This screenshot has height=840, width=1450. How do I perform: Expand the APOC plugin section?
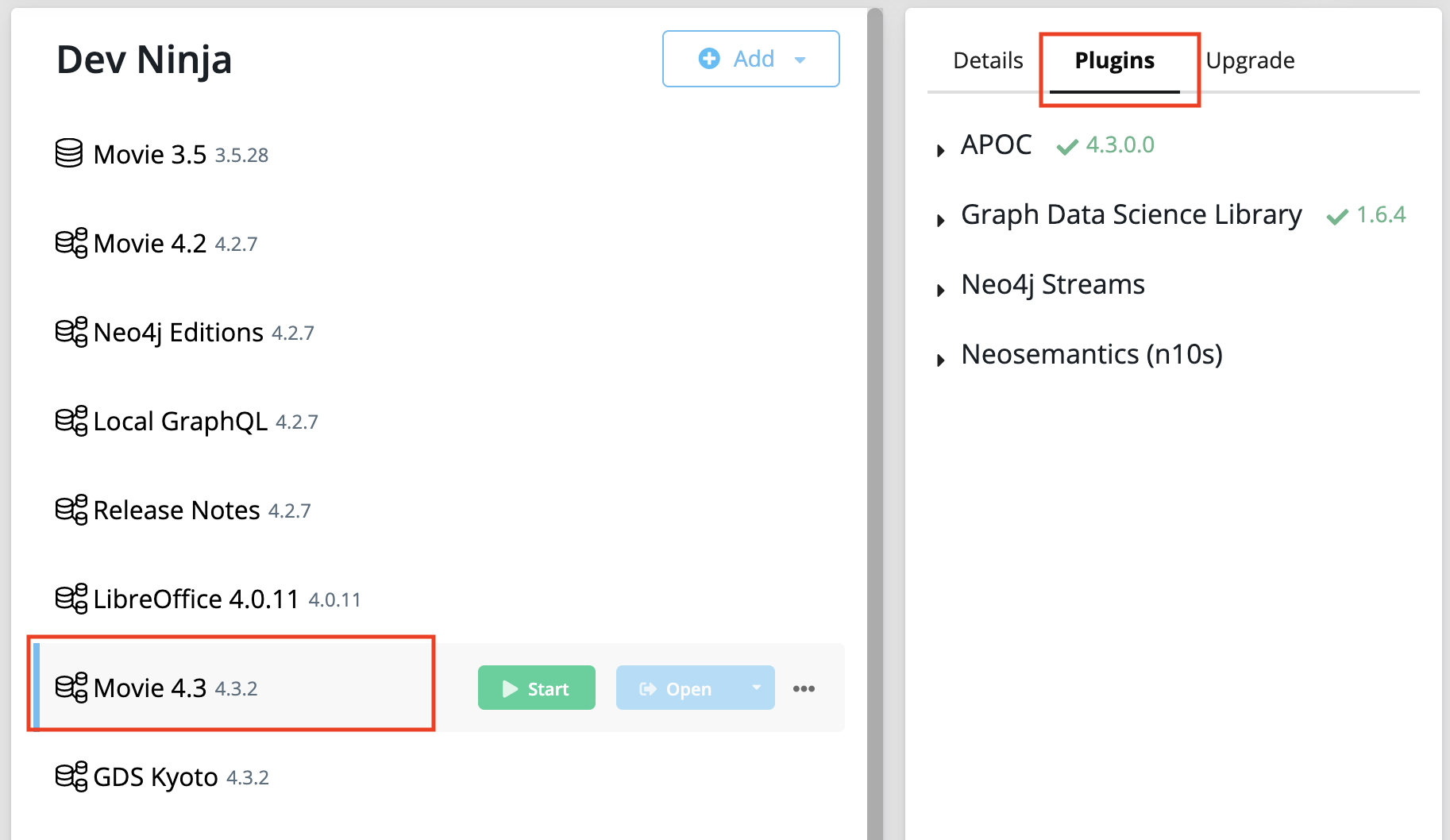[x=941, y=150]
